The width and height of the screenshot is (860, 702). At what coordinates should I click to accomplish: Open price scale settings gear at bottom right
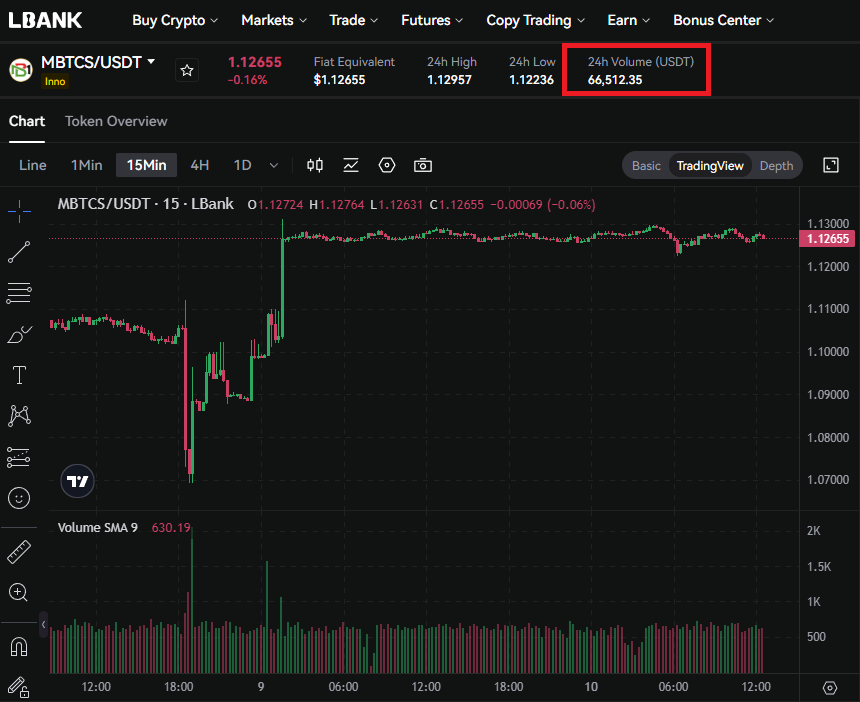click(x=830, y=687)
